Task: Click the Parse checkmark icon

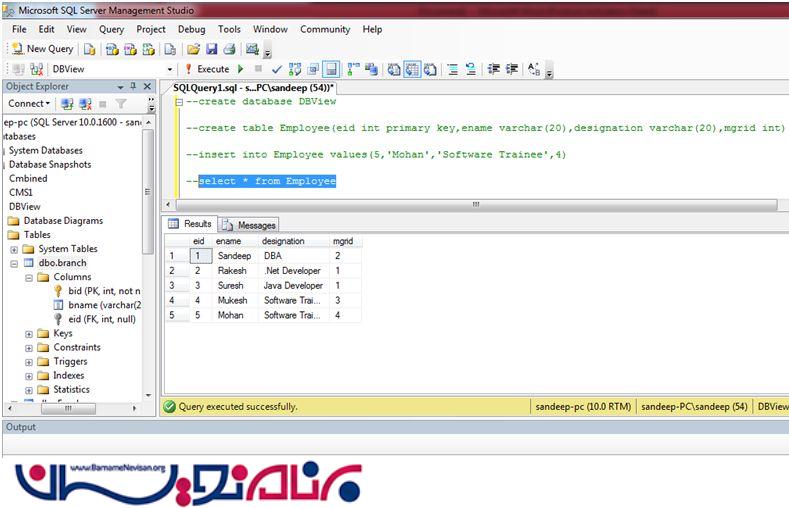Action: (x=277, y=69)
